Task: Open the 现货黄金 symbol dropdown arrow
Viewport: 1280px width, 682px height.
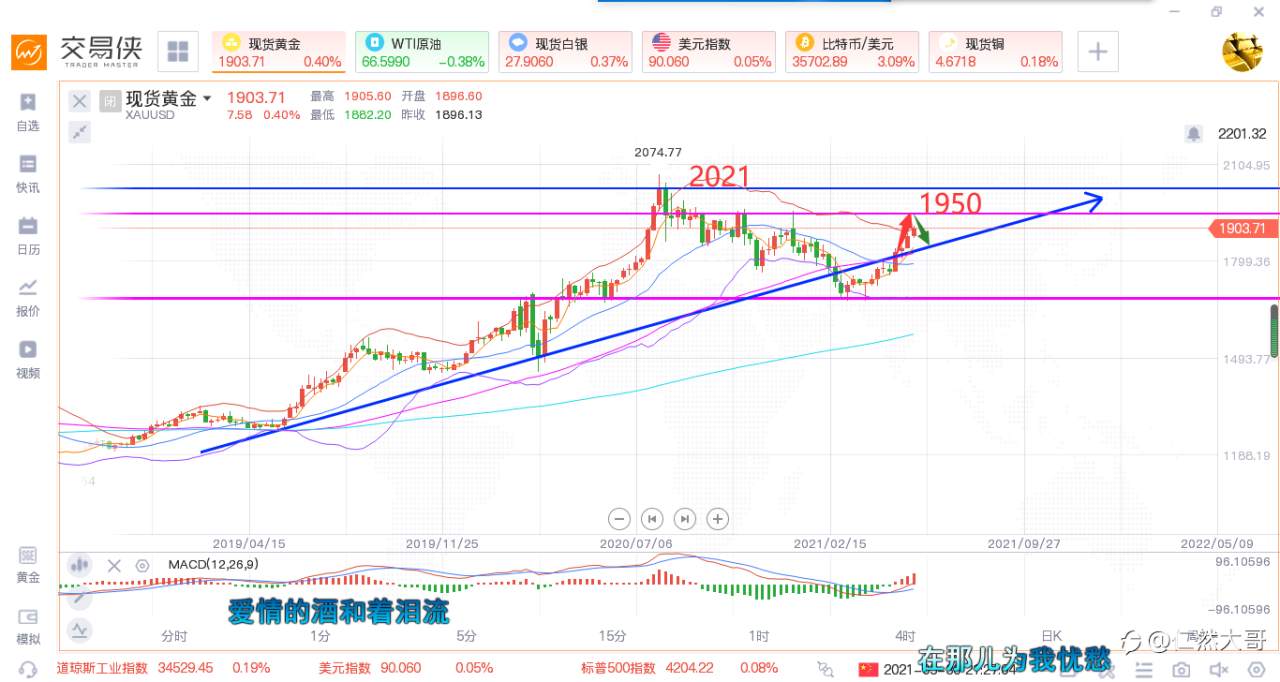Action: [x=207, y=98]
